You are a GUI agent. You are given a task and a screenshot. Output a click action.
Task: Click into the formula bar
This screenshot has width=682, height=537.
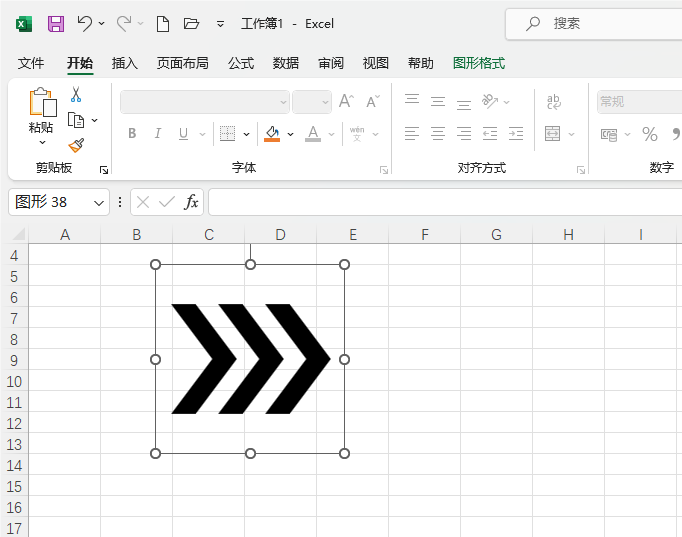445,202
